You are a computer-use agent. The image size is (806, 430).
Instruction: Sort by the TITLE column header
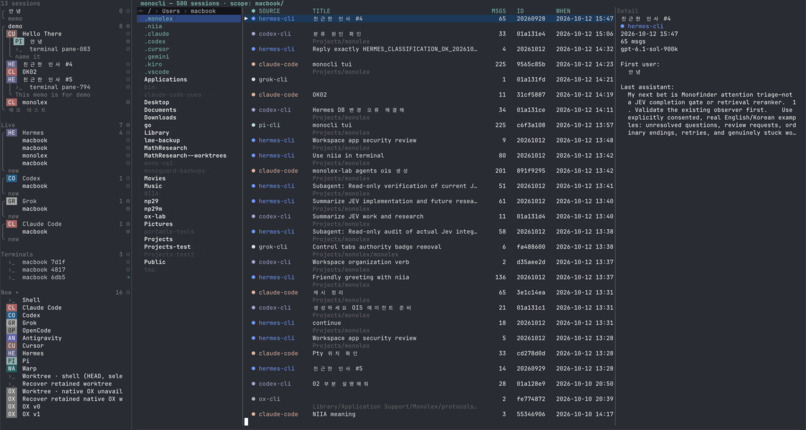(x=321, y=11)
